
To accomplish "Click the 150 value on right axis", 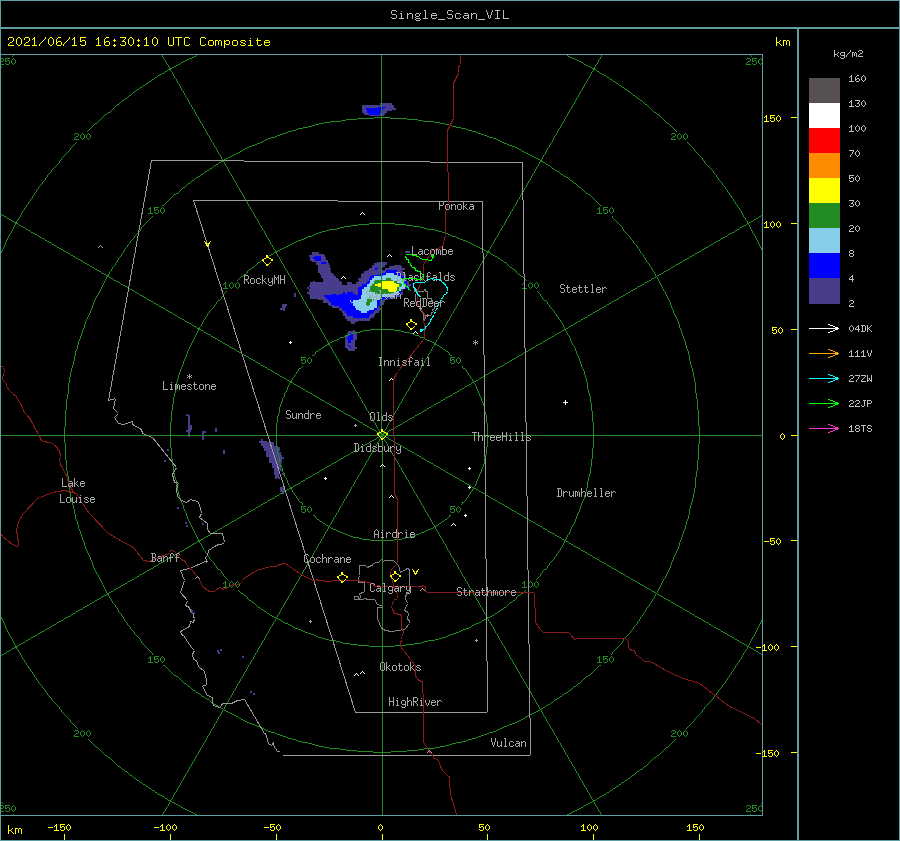I will [x=772, y=118].
